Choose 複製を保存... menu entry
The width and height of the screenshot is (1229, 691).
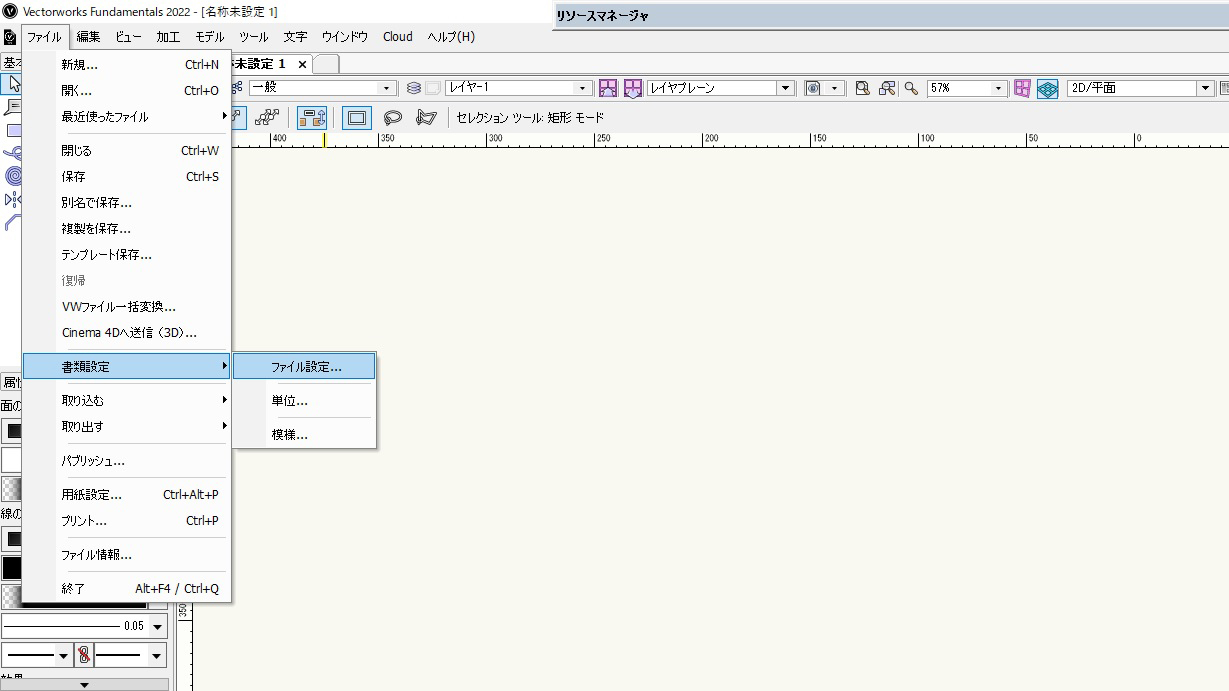point(127,229)
